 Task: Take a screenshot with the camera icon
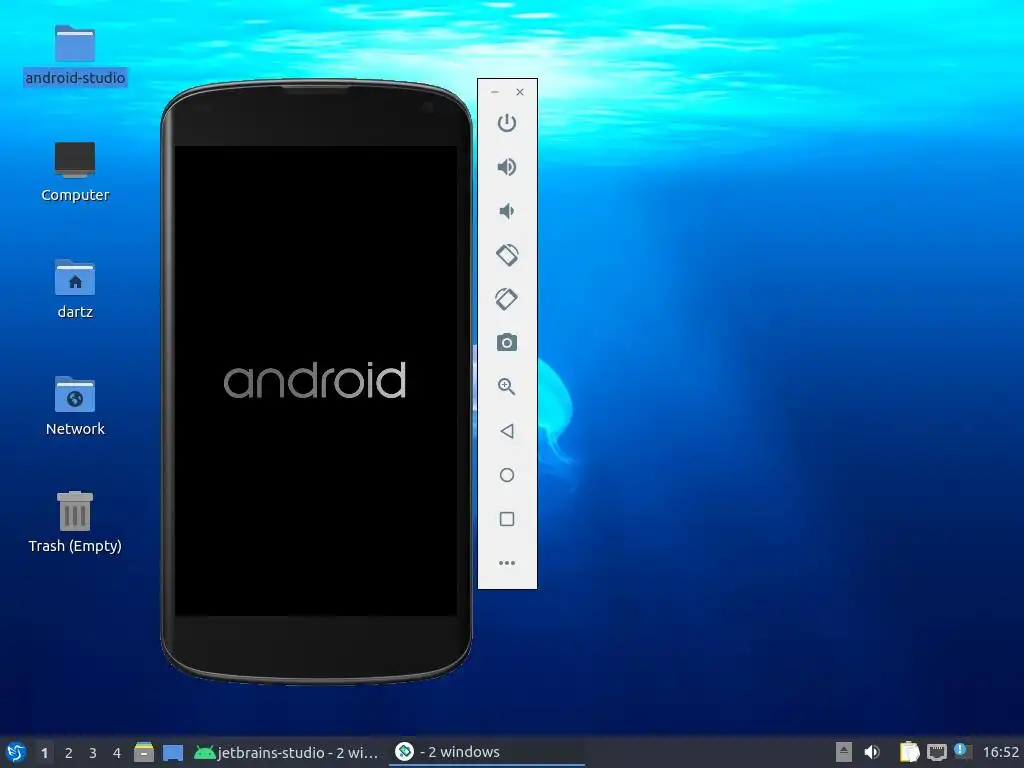(507, 342)
